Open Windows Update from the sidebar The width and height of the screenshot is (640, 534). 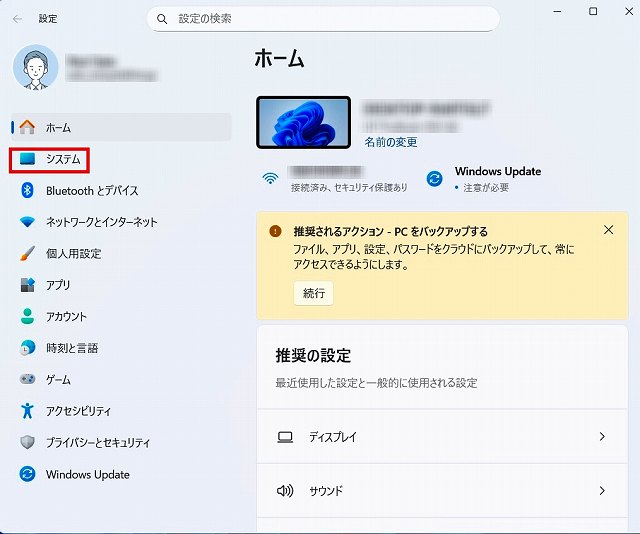(87, 474)
